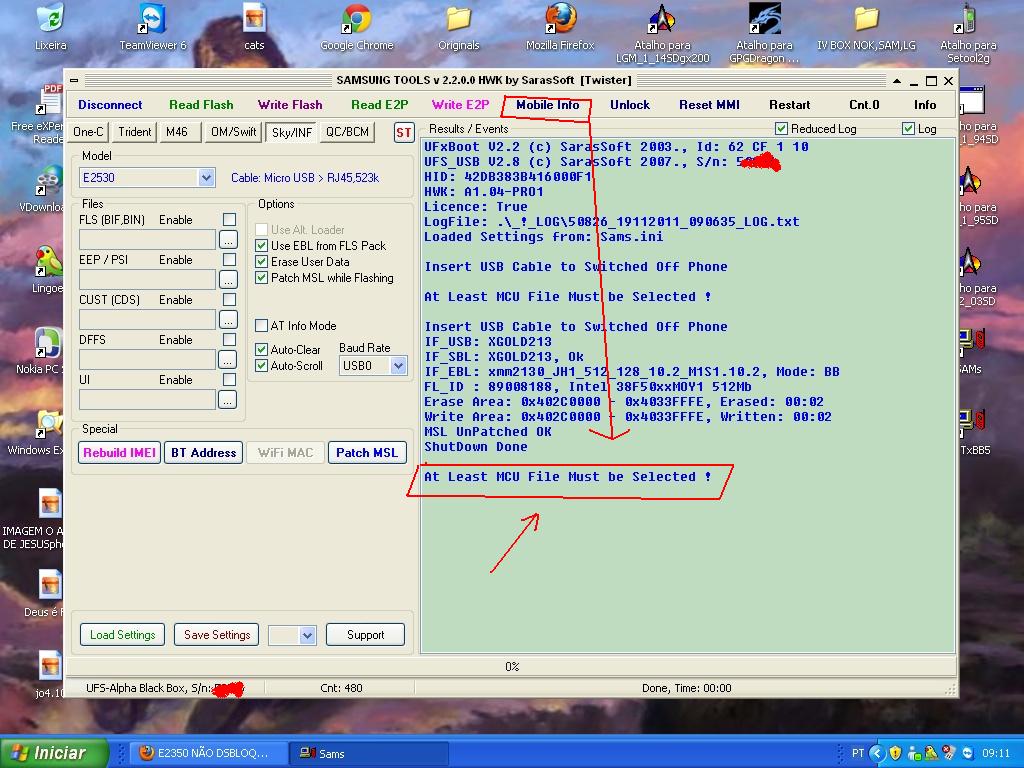Click Write Flash button

(290, 104)
